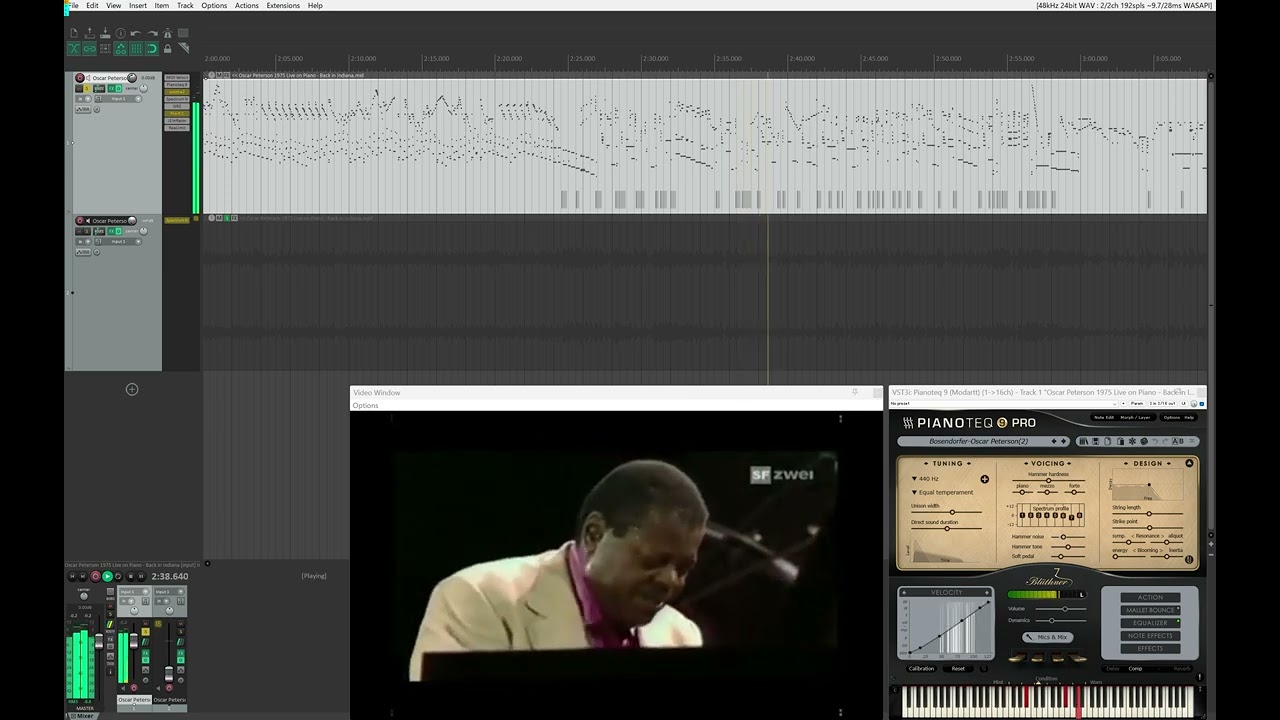Open Pianoteq Options menu button
The image size is (1280, 720).
[1171, 417]
